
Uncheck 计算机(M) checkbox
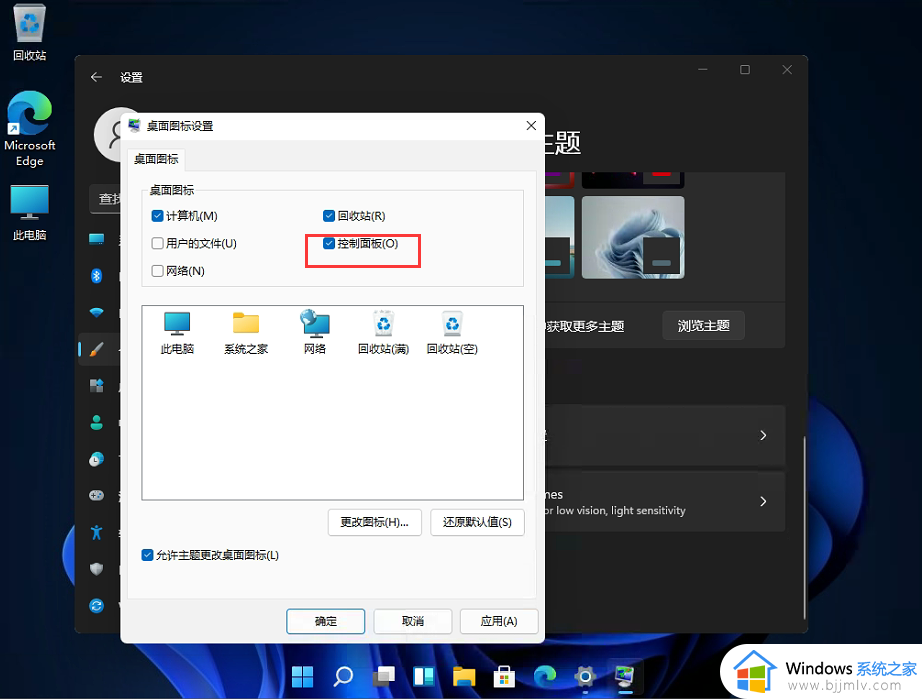(157, 216)
